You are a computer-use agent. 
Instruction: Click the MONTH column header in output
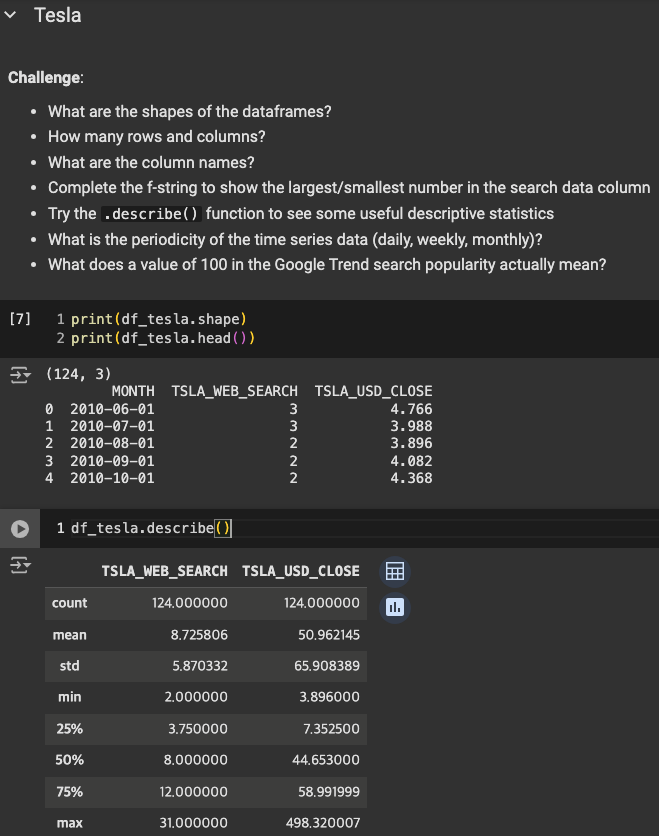tap(133, 391)
